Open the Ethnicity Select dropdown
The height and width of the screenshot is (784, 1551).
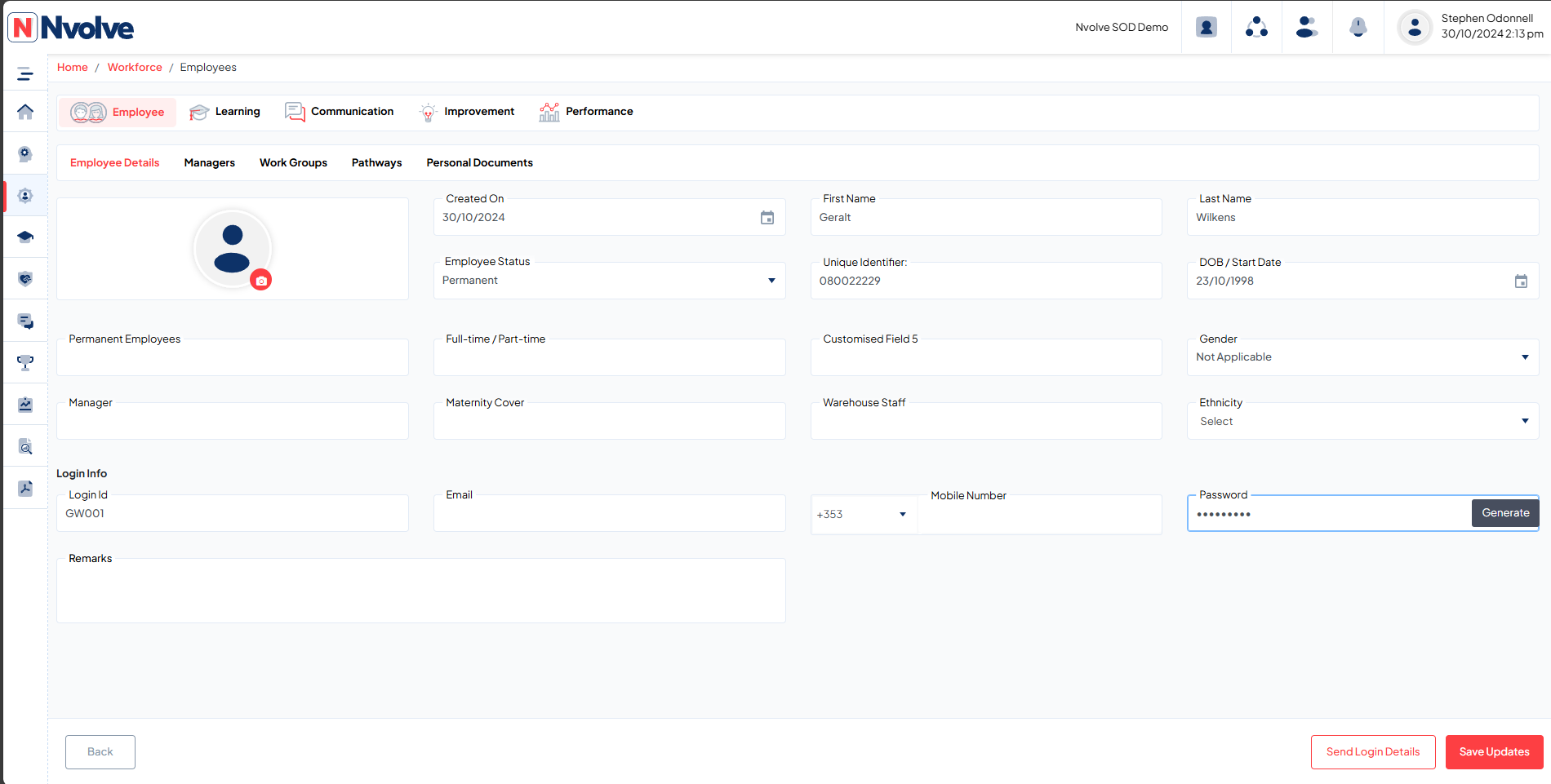click(1362, 421)
